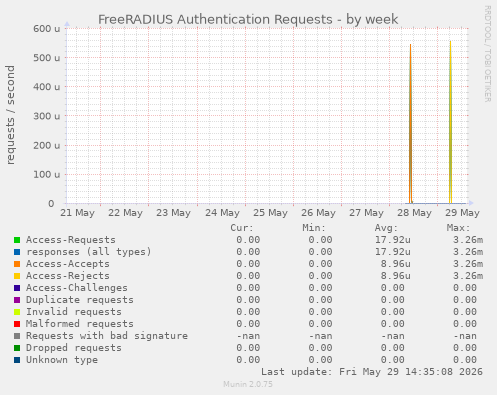Click the gray bad signature swatch
Viewport: 497px width, 395px height.
coord(17,336)
